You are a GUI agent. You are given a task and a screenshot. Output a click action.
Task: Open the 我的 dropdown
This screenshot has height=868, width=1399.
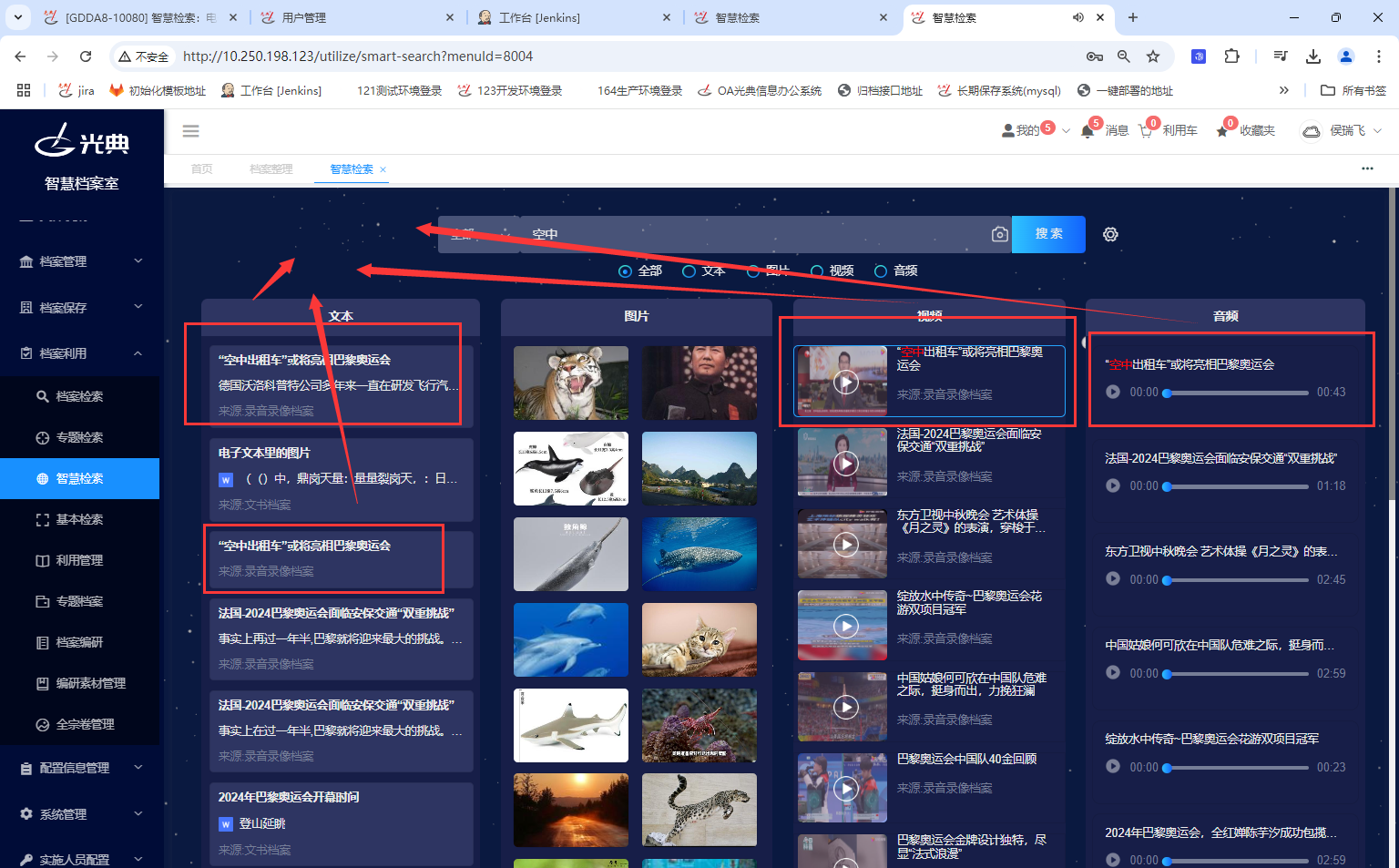tap(1036, 130)
